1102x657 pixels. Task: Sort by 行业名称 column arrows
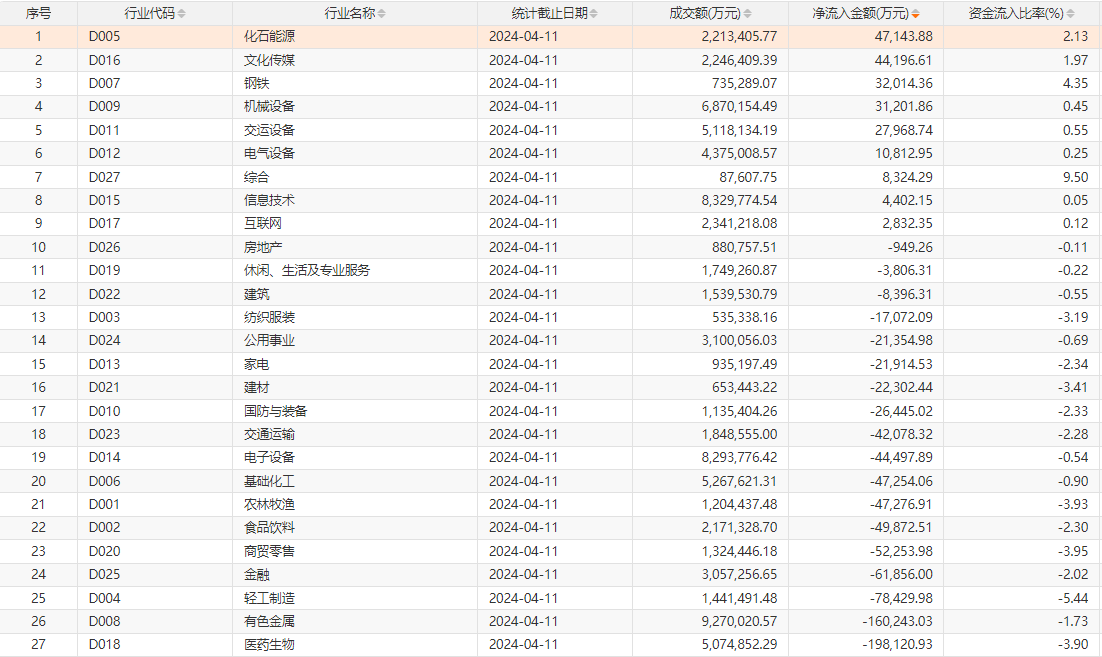(x=382, y=14)
